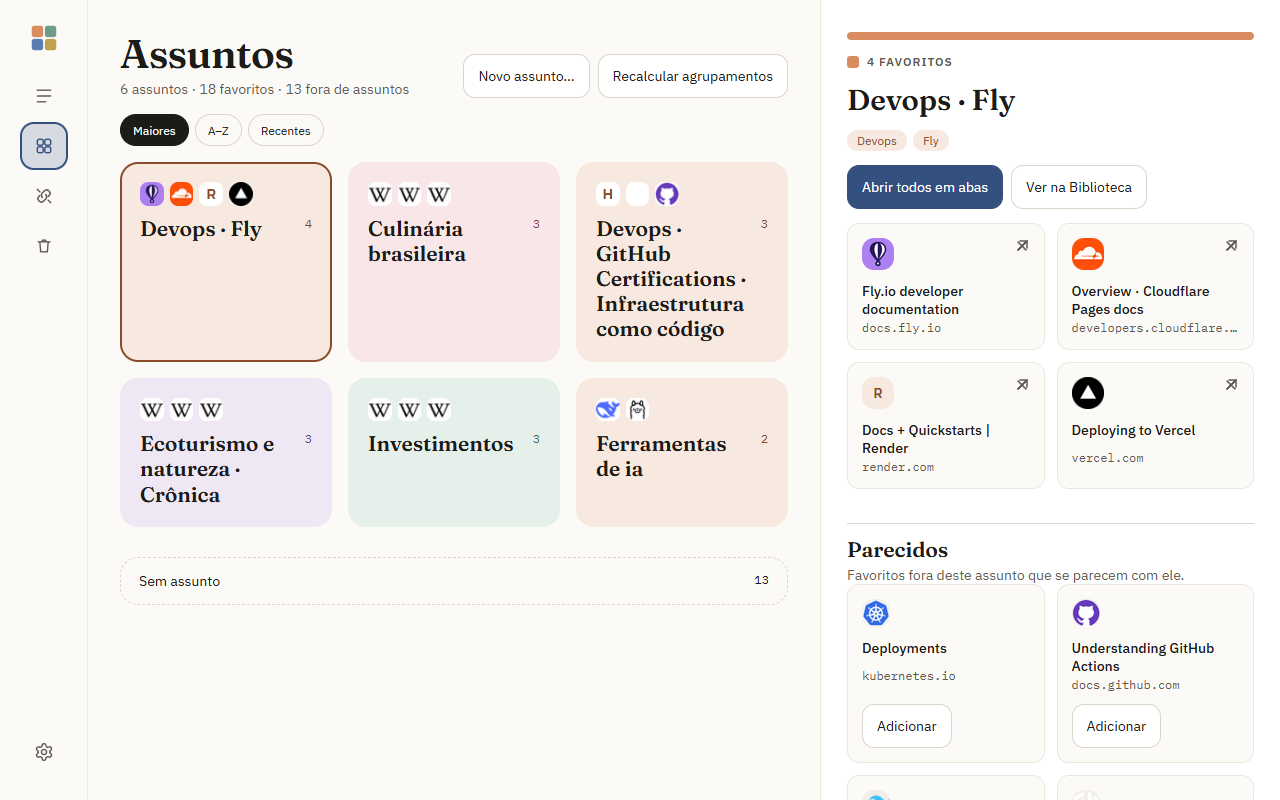Create a topic with Novo assunto...

[x=526, y=76]
